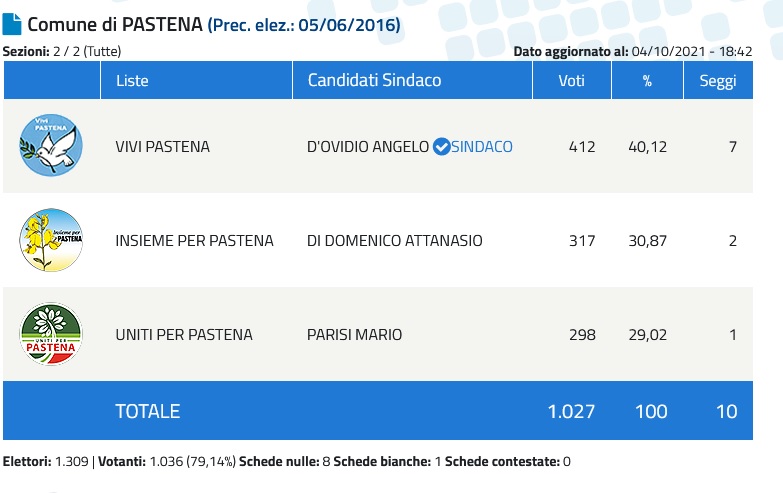This screenshot has height=493, width=783.
Task: Click the Vivi Pastena dove logo
Action: 51,146
